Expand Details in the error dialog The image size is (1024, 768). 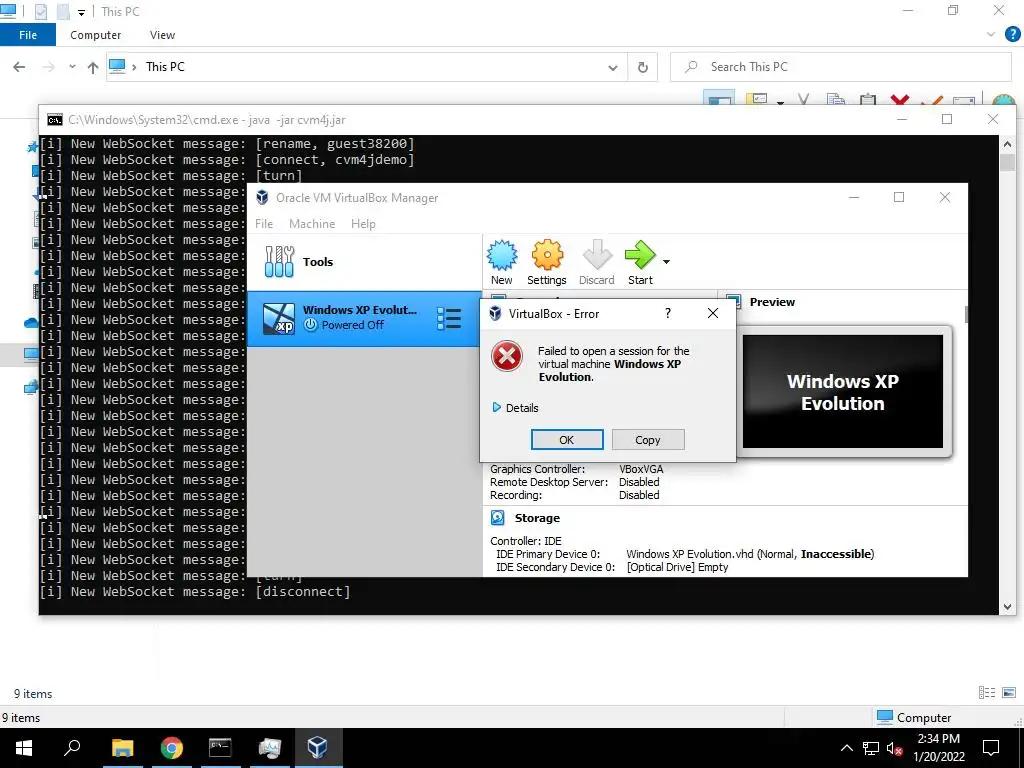click(515, 408)
